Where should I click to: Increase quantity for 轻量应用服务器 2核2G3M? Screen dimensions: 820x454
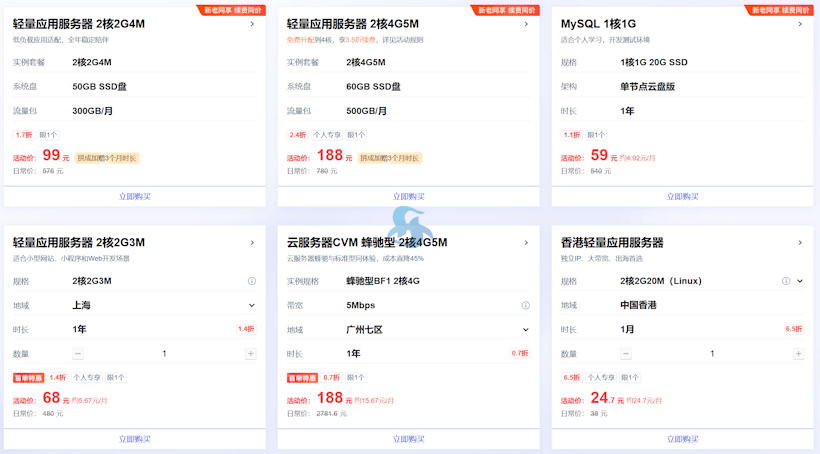coord(251,354)
